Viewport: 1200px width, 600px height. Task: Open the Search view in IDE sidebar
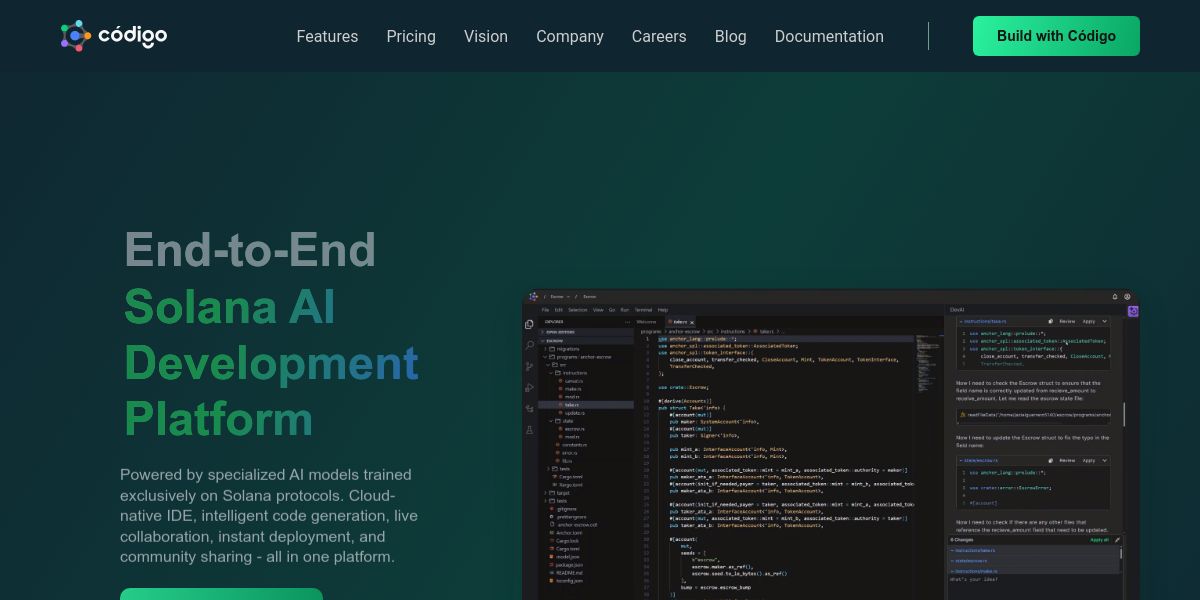pyautogui.click(x=529, y=345)
